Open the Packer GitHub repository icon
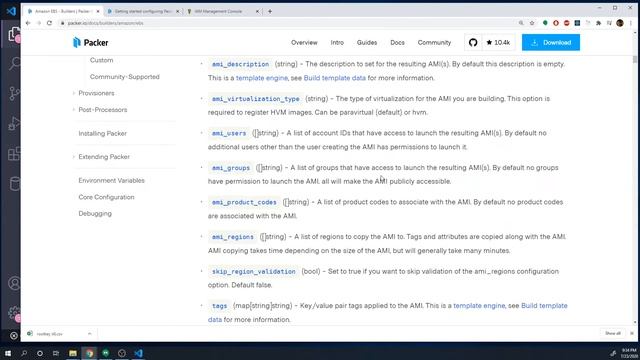 473,42
